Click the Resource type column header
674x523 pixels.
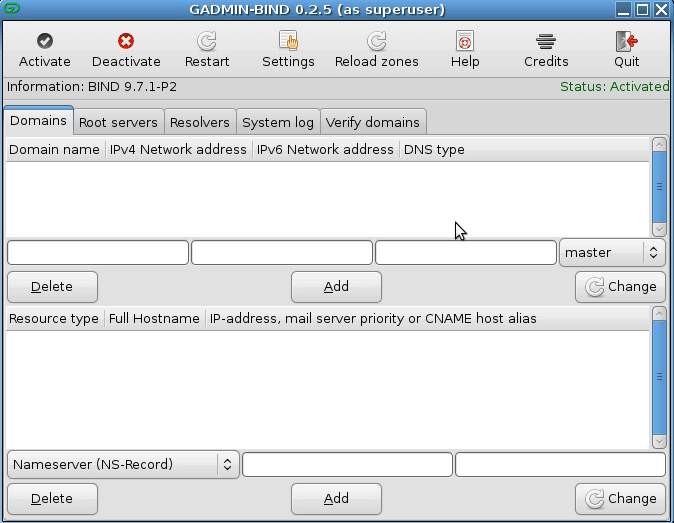(x=54, y=318)
